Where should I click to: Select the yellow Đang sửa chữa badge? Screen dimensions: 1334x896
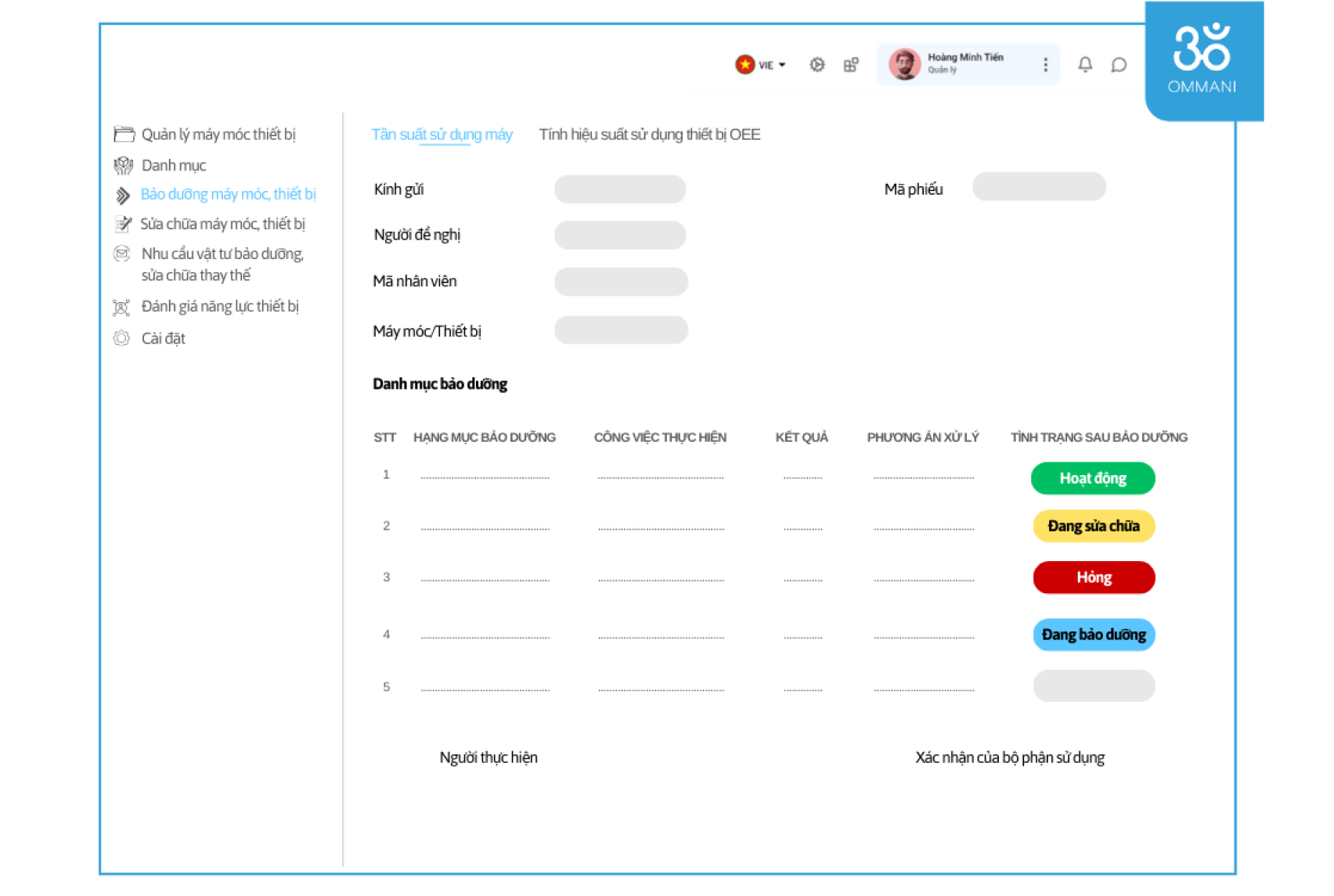[x=1093, y=526]
